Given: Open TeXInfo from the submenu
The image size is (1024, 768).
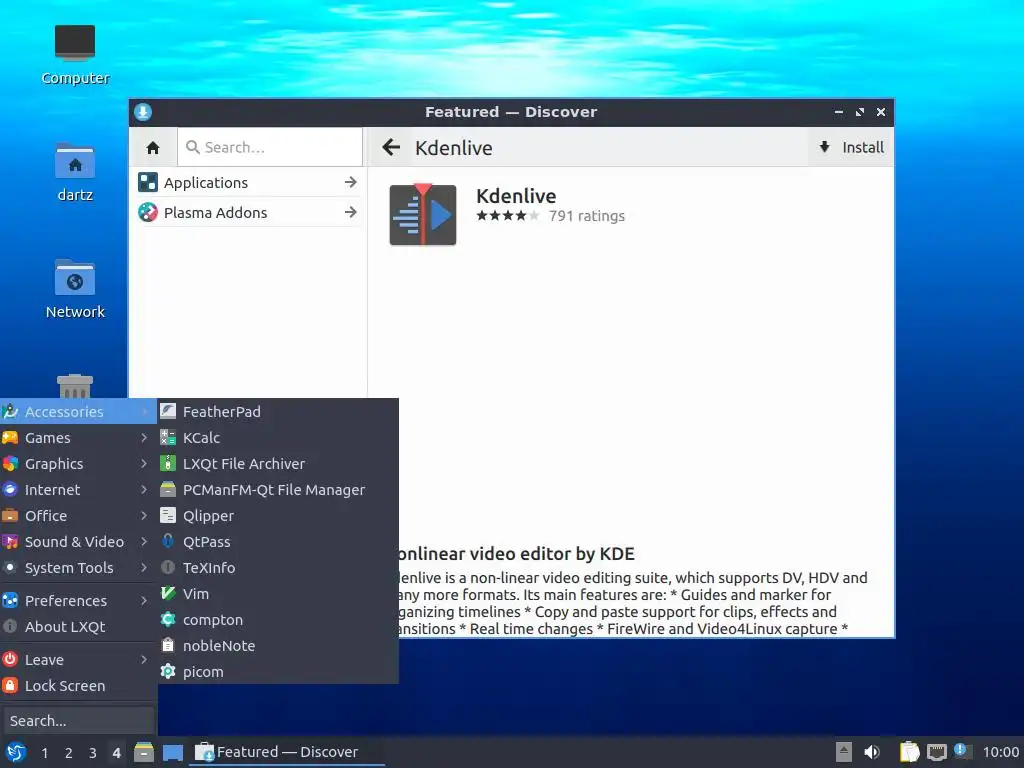Looking at the screenshot, I should click(278, 568).
